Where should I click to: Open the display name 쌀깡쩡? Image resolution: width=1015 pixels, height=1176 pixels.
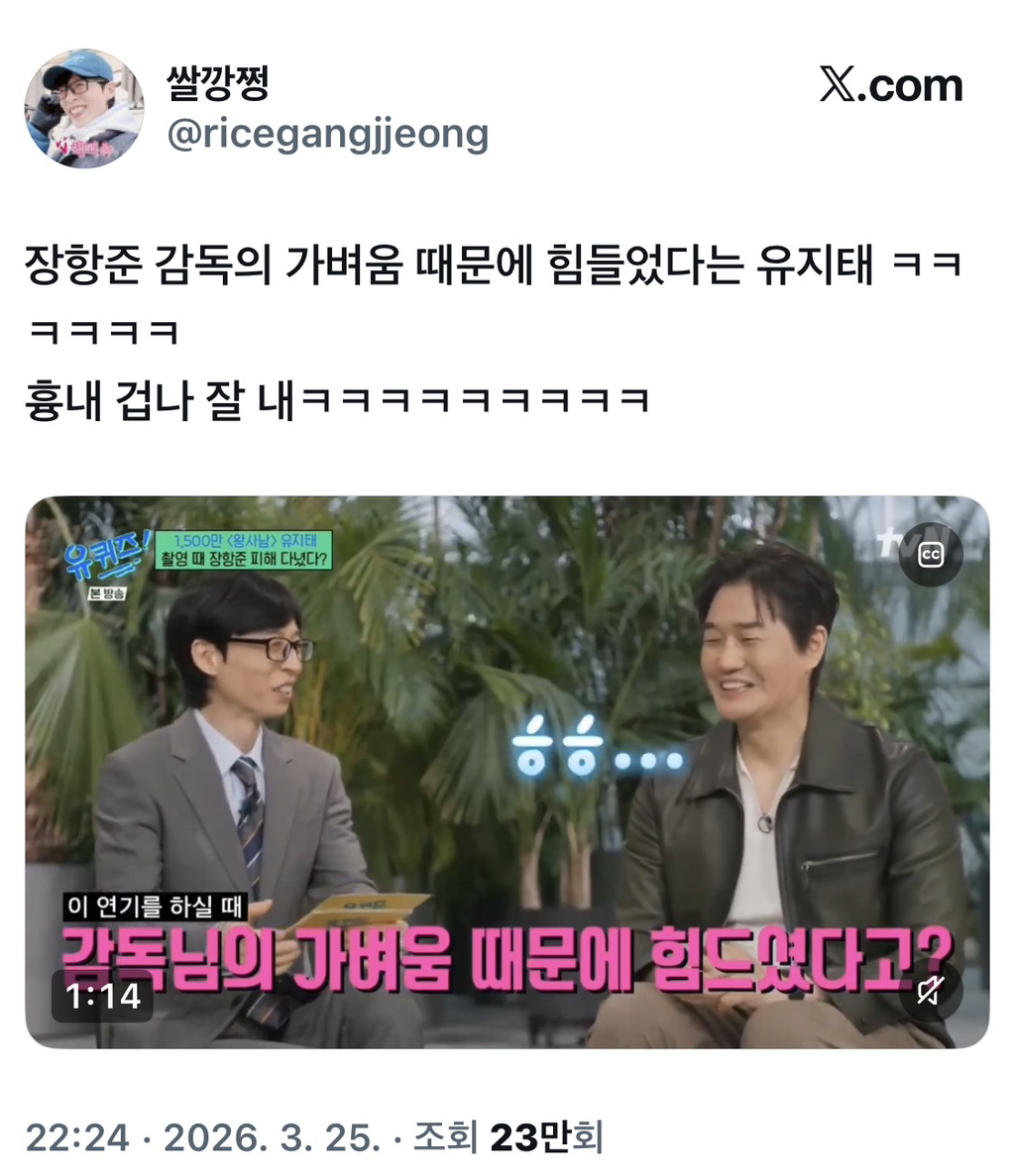(x=217, y=82)
